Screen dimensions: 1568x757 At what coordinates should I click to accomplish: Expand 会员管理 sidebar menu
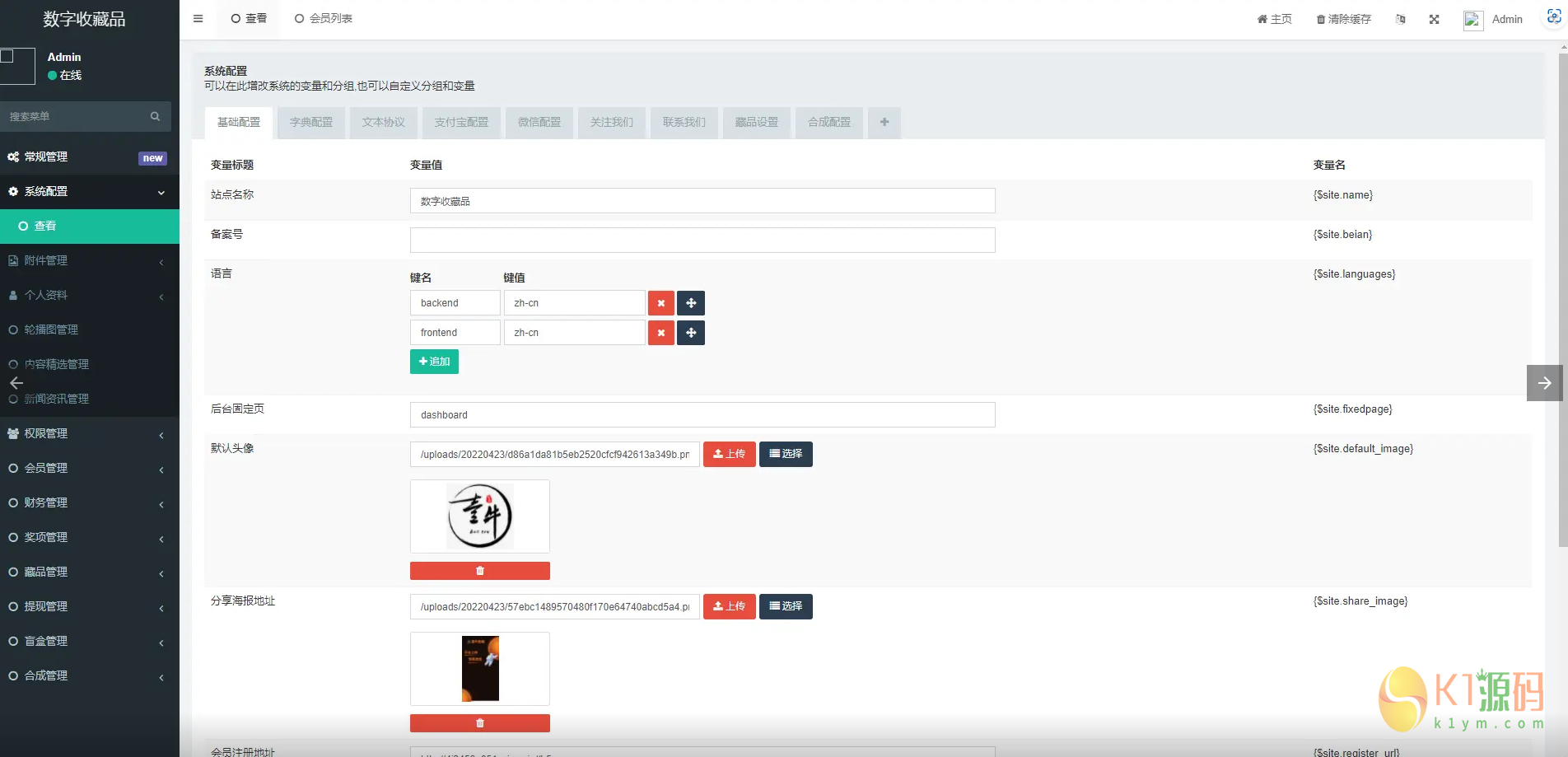tap(90, 468)
